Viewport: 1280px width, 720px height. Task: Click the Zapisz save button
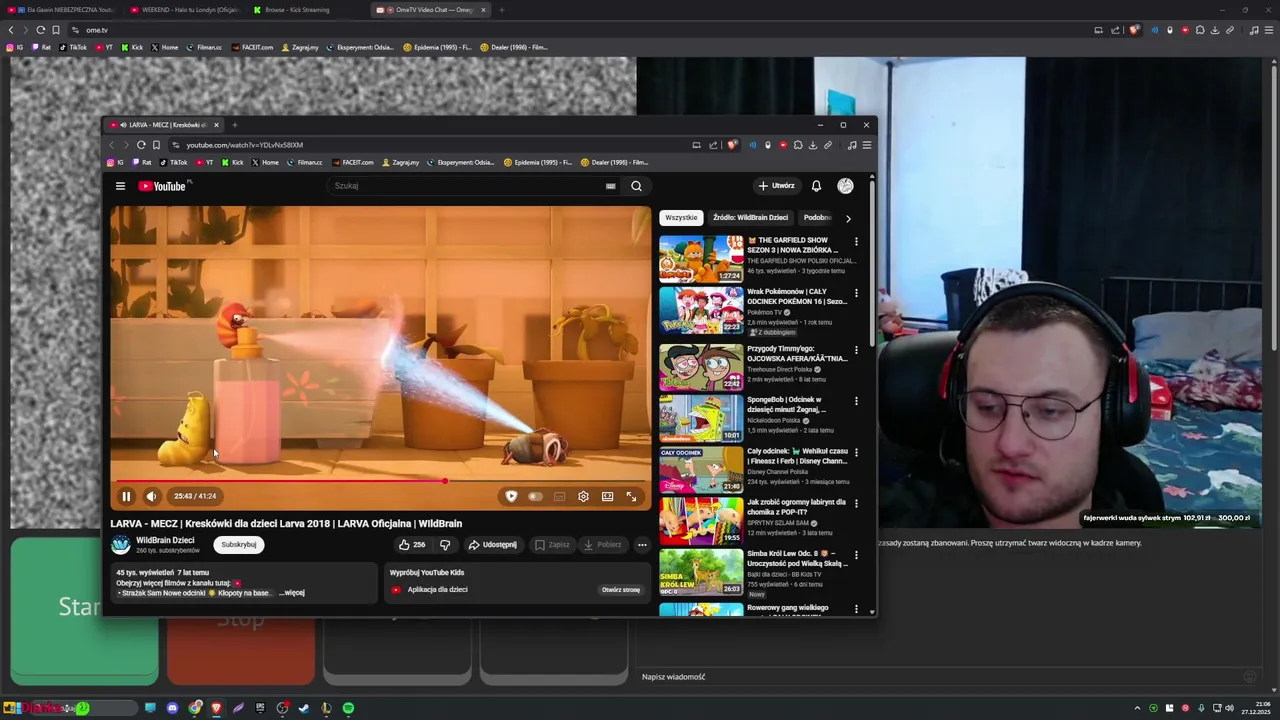[551, 545]
